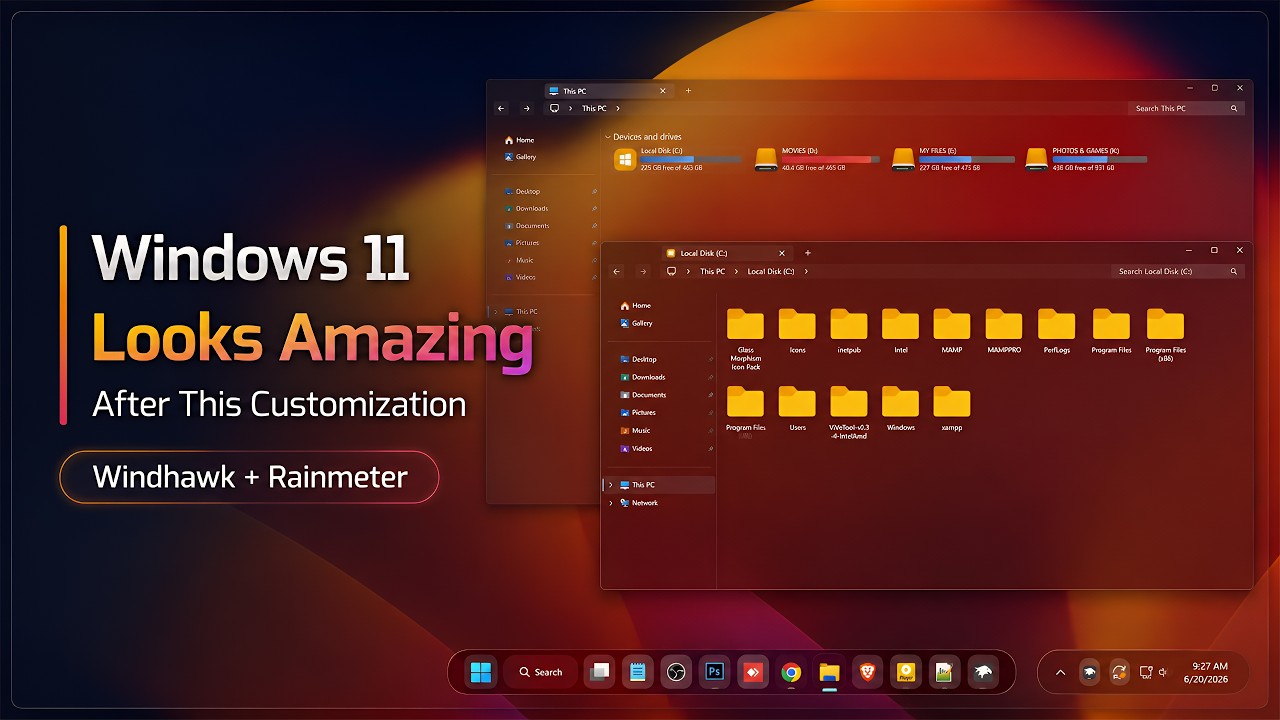Select Home in the This PC window sidebar
1280x720 pixels.
[x=520, y=140]
